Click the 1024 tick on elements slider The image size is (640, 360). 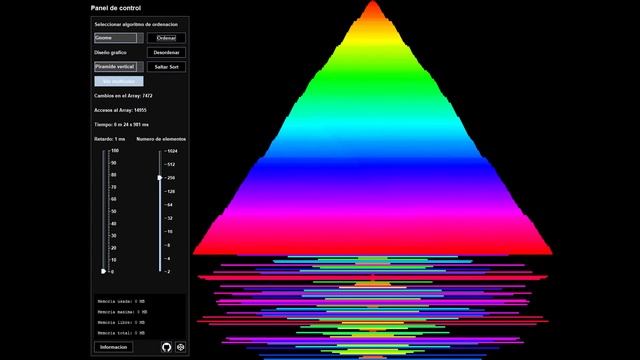click(172, 151)
